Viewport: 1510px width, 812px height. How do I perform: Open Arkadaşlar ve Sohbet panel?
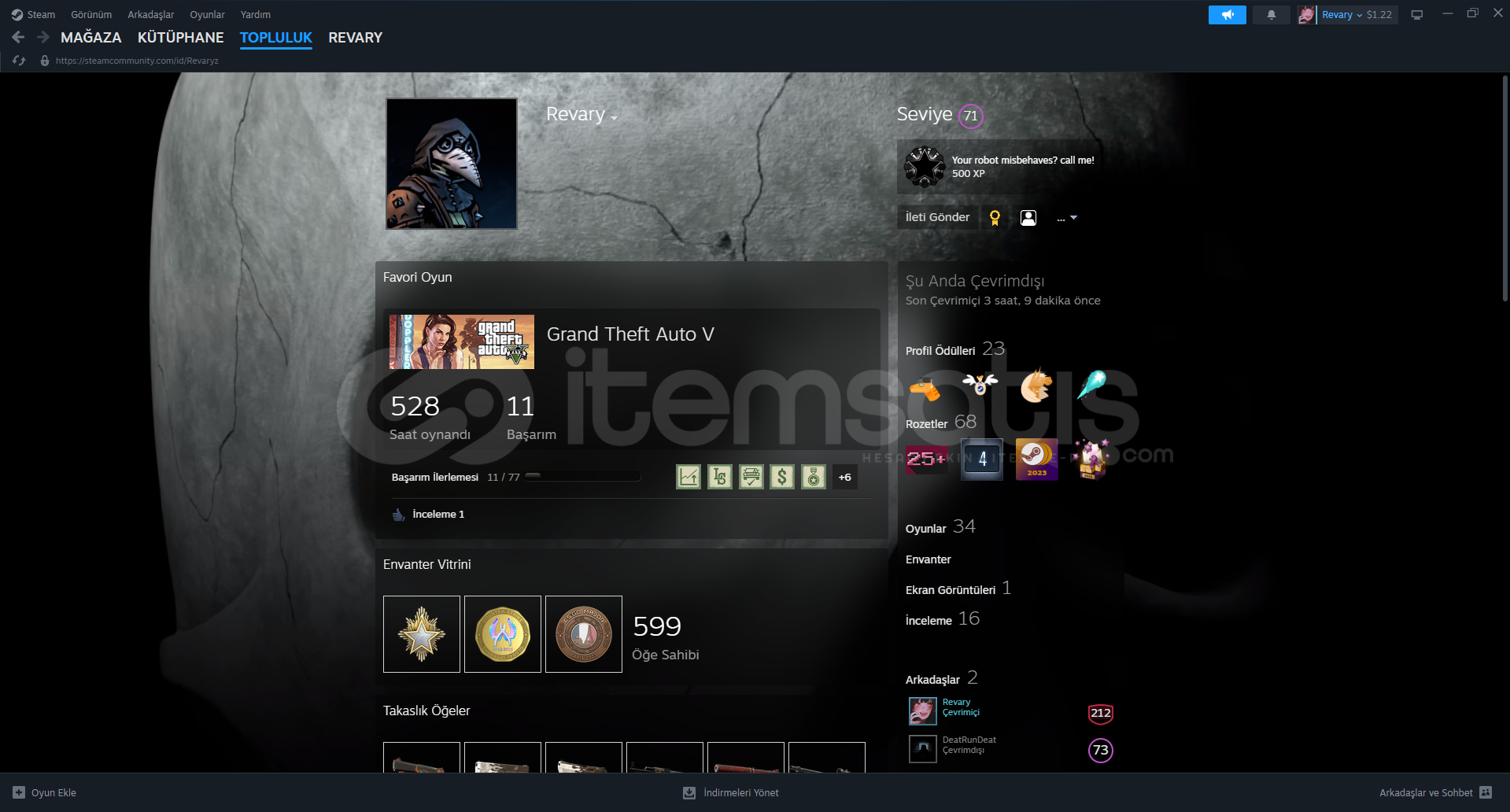(1435, 792)
